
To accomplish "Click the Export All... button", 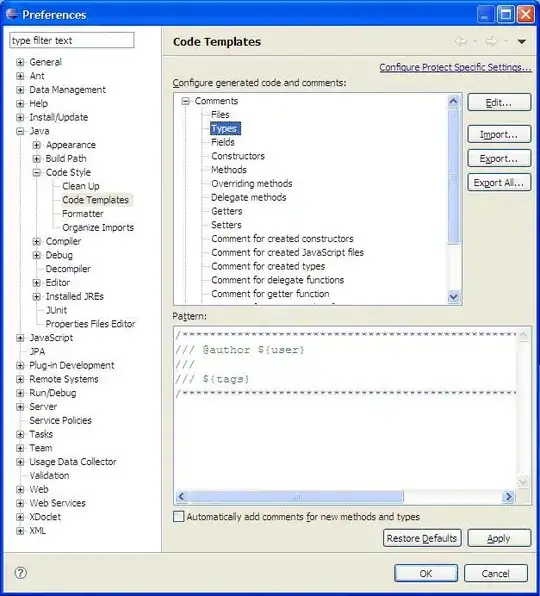I will (499, 182).
